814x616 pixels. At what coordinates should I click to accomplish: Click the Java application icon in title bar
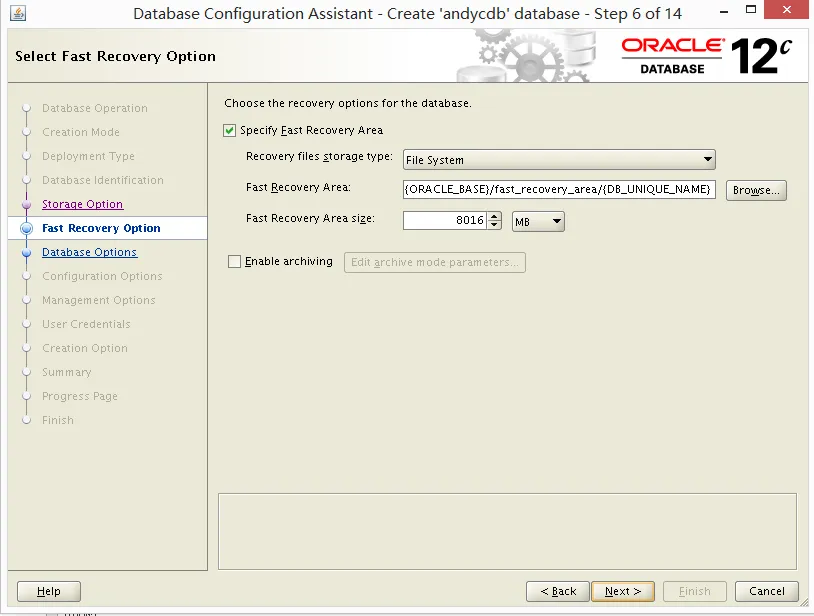tap(18, 13)
